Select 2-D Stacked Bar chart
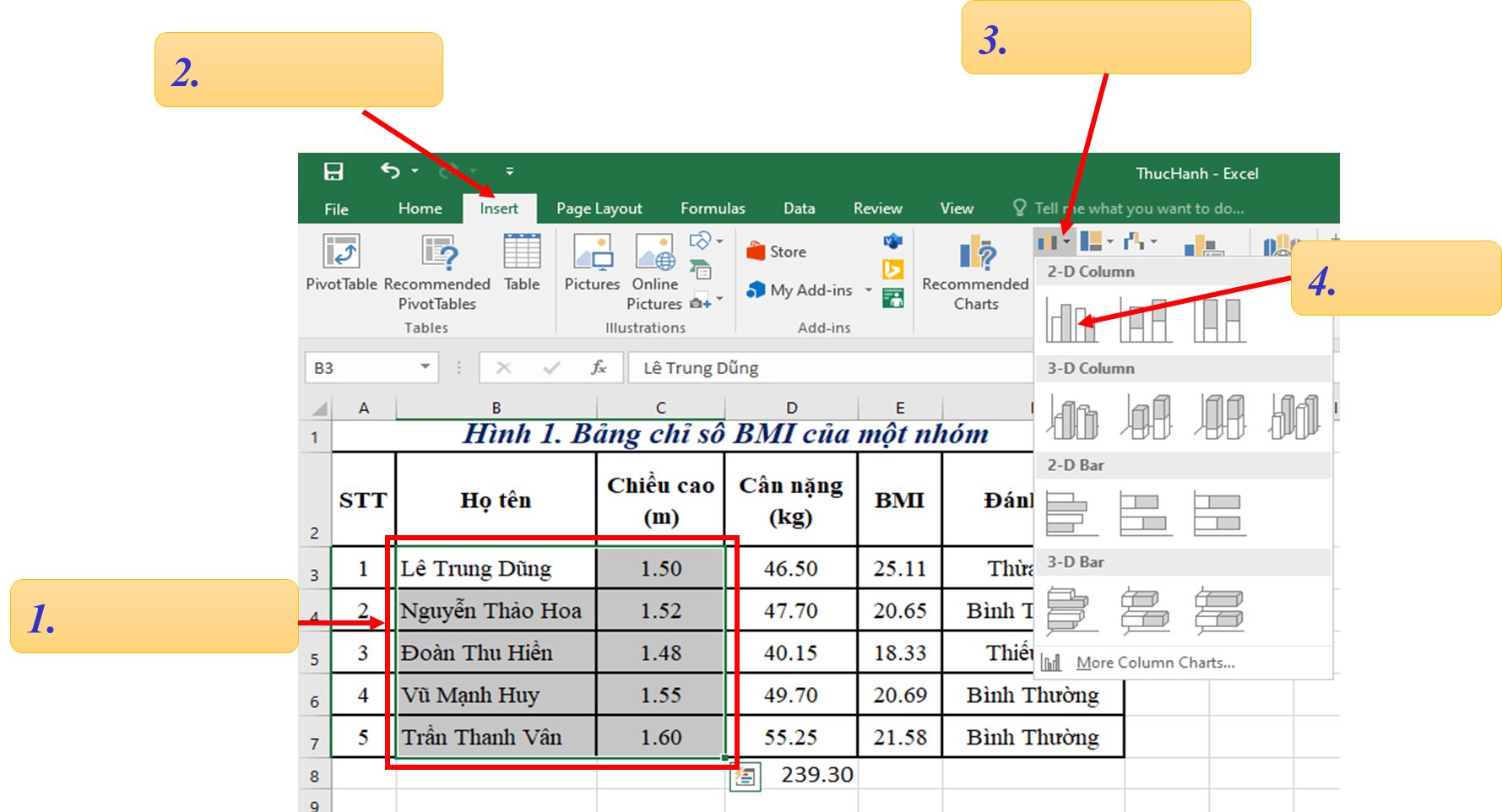Viewport: 1502px width, 812px height. click(1146, 513)
